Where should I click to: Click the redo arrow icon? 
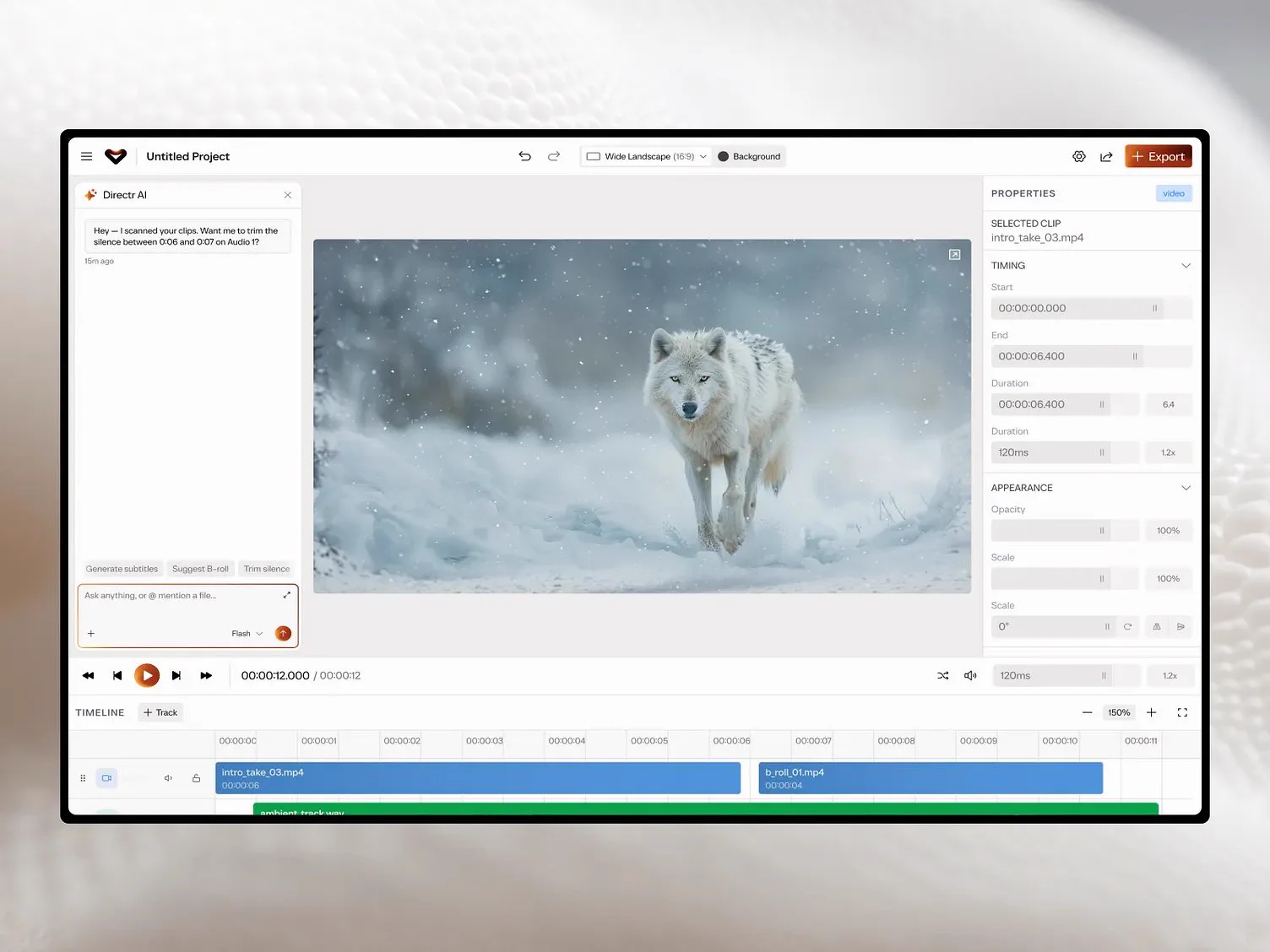point(554,156)
